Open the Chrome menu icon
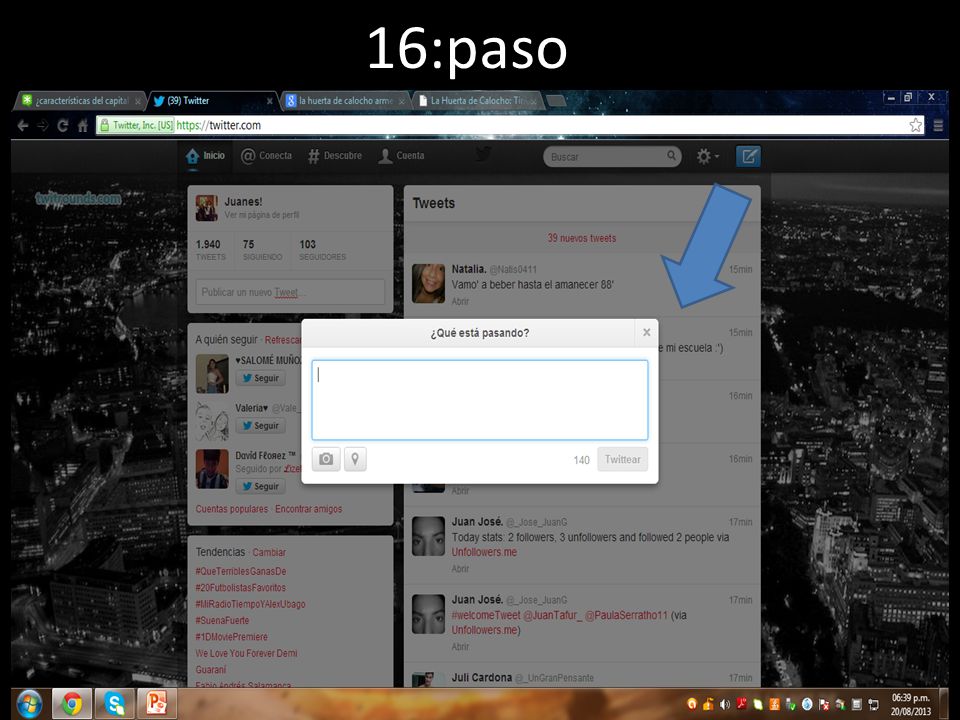This screenshot has height=720, width=960. (x=938, y=126)
